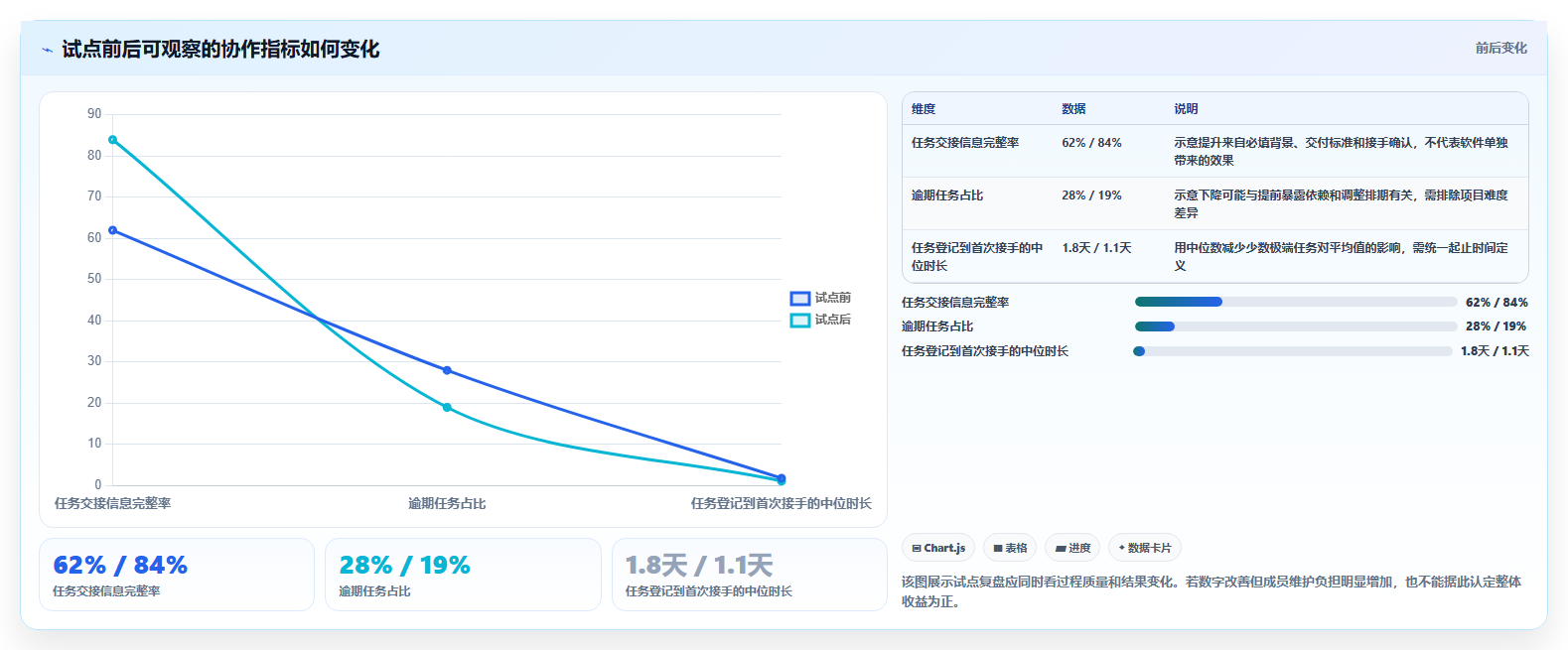Viewport: 1568px width, 650px height.
Task: Click the y-axis value 90
Action: pyautogui.click(x=94, y=114)
